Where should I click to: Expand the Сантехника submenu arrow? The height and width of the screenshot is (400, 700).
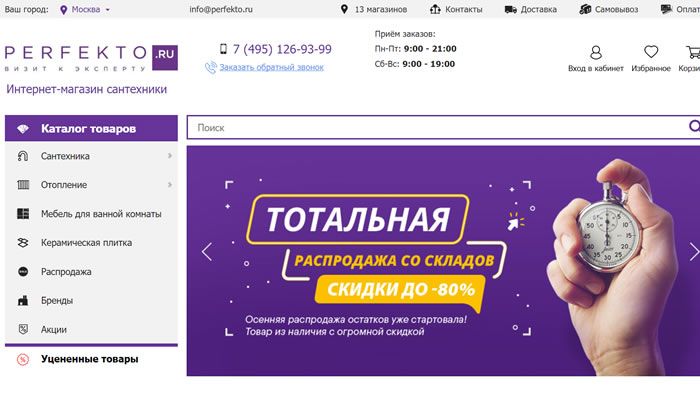[170, 156]
